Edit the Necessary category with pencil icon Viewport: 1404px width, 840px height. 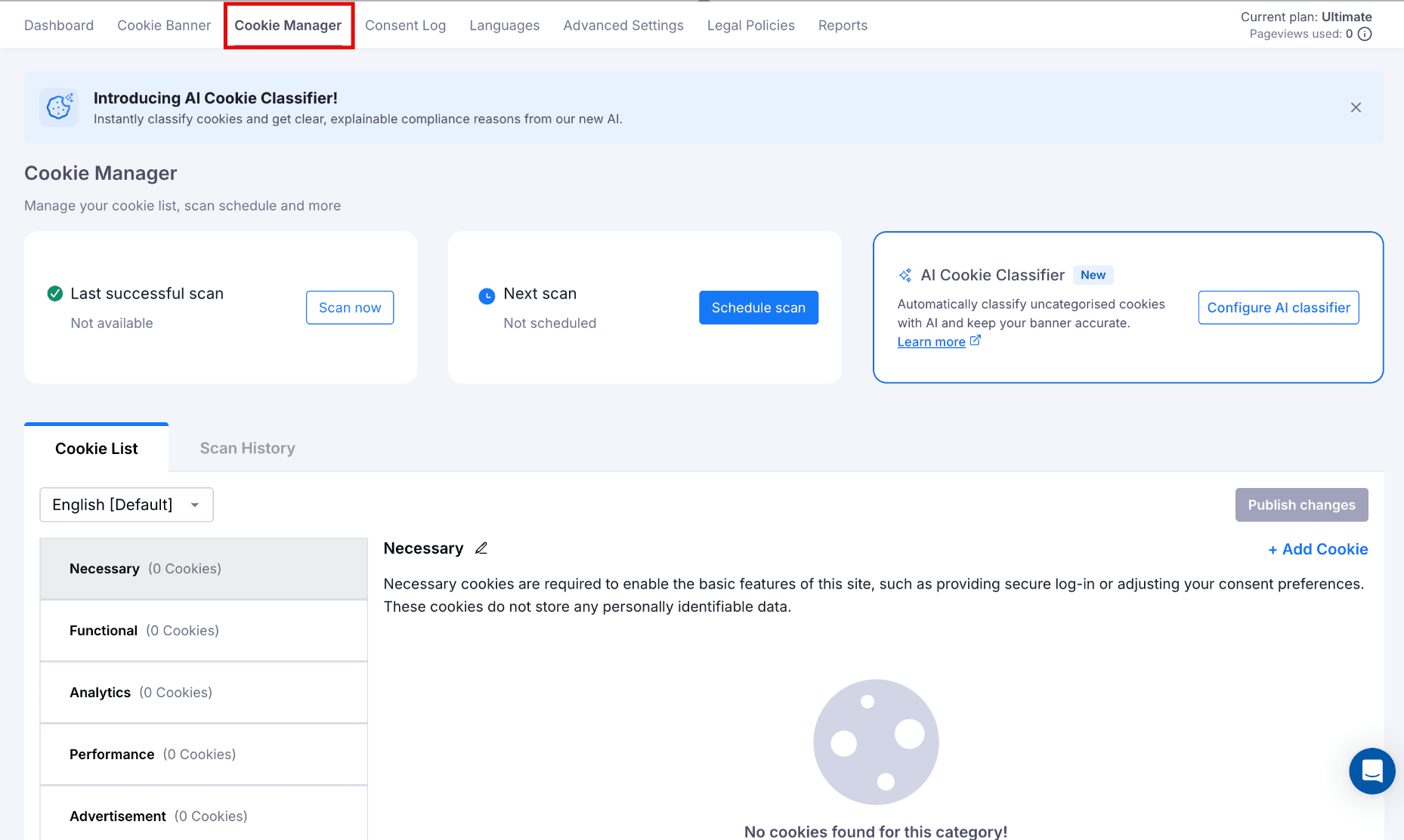click(x=481, y=548)
